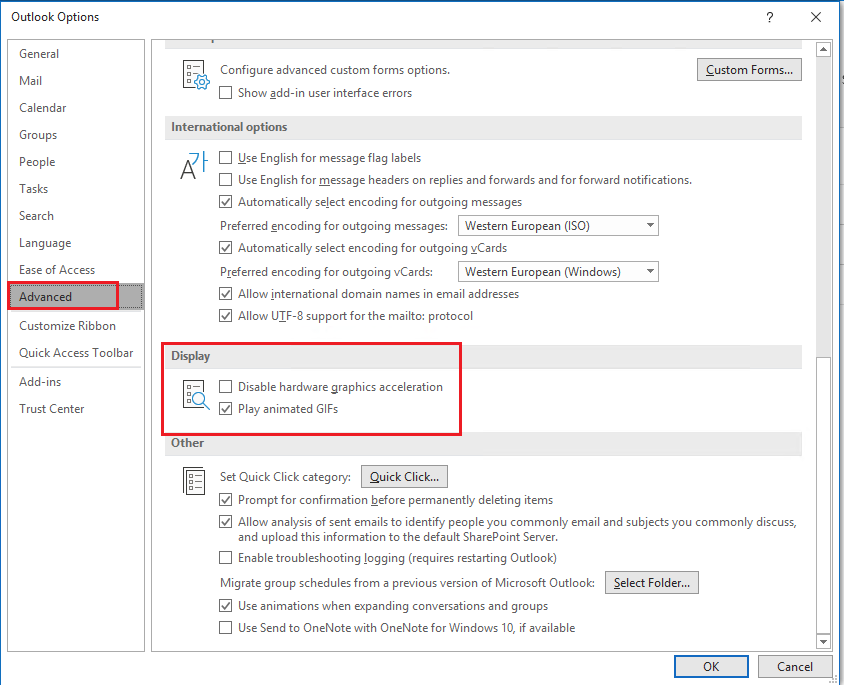Toggle Automatically select encoding for outgoing vCards
This screenshot has width=844, height=685.
tap(226, 248)
